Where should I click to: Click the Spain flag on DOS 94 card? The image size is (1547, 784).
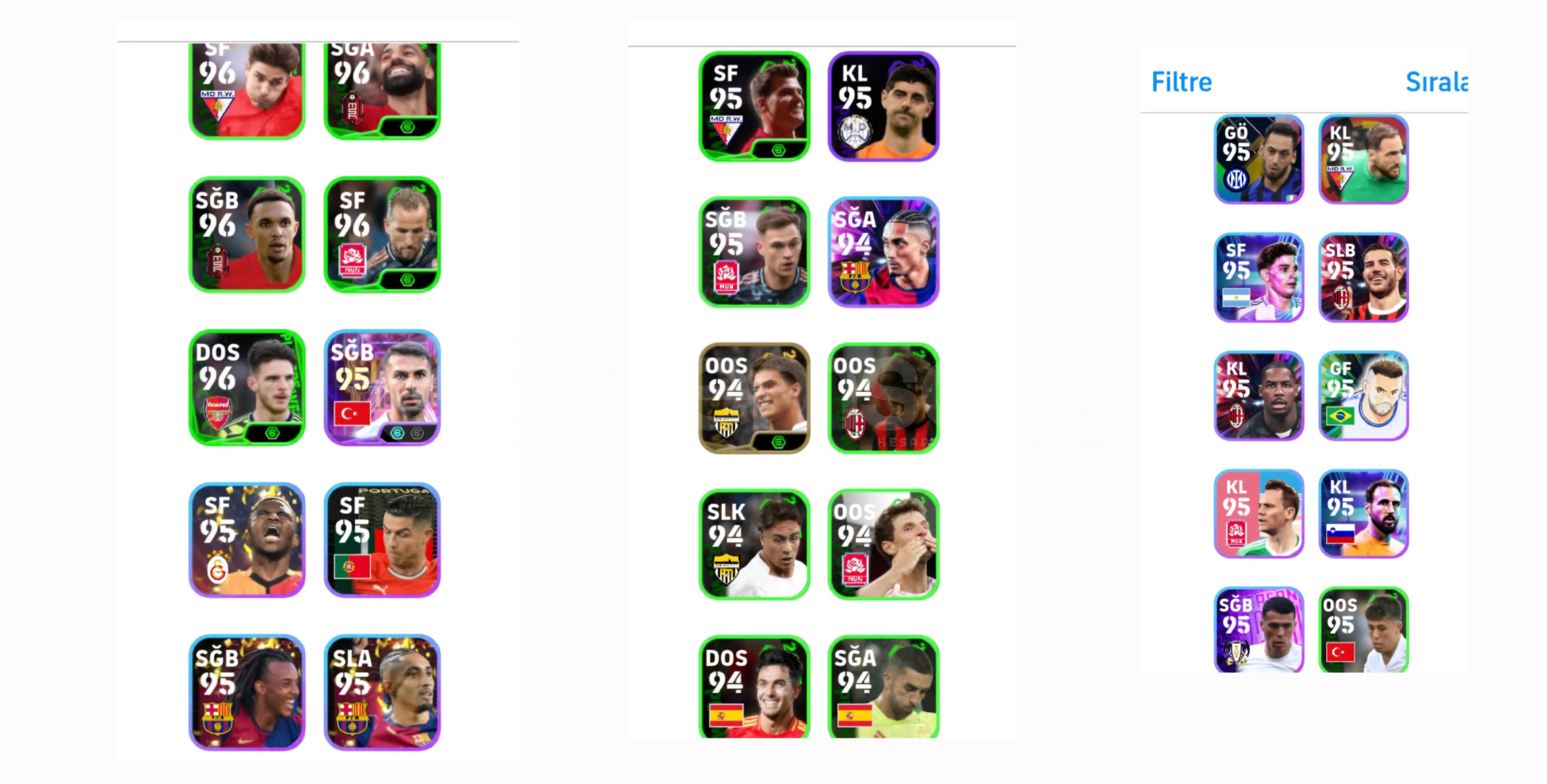pyautogui.click(x=726, y=715)
